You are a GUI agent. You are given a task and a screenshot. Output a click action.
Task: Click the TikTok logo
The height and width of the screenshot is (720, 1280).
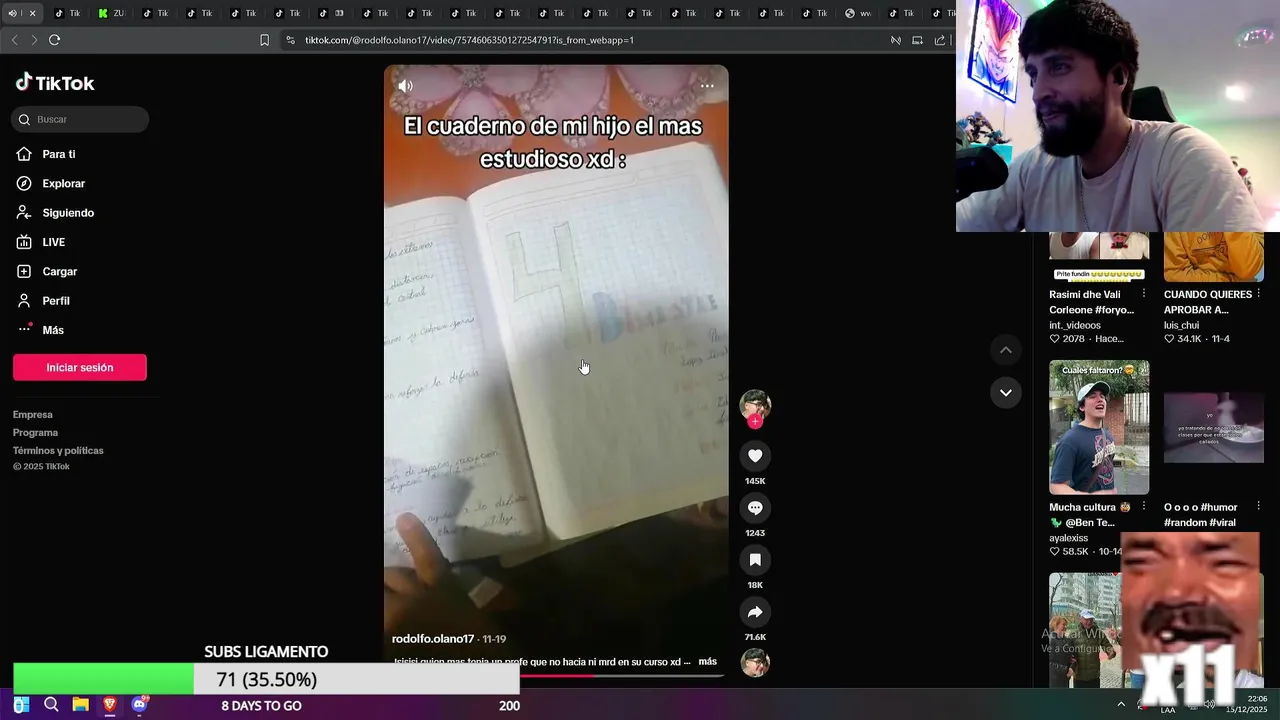click(x=55, y=83)
